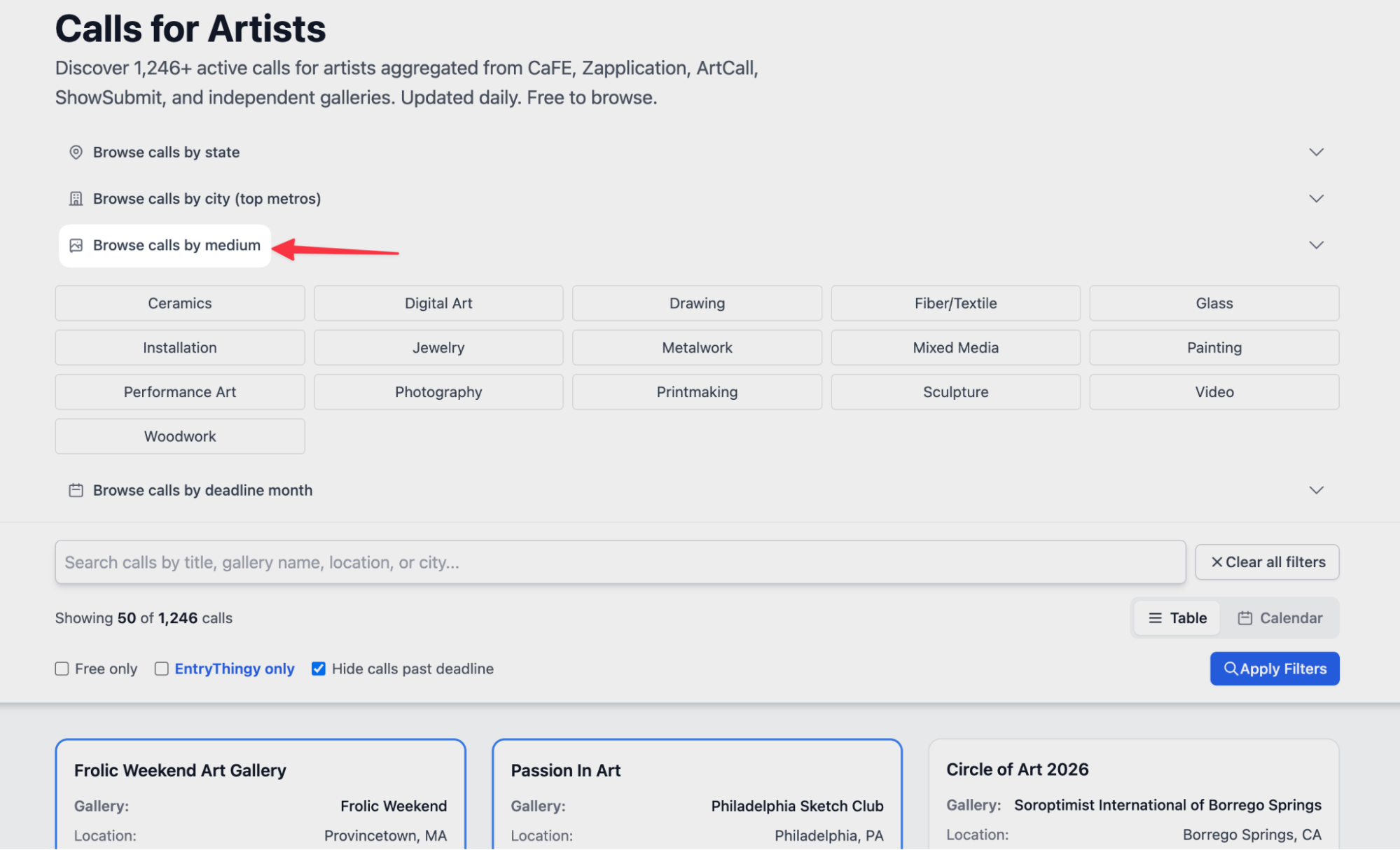This screenshot has height=850, width=1400.
Task: Expand Browse calls by deadline month chevron
Action: 1316,490
